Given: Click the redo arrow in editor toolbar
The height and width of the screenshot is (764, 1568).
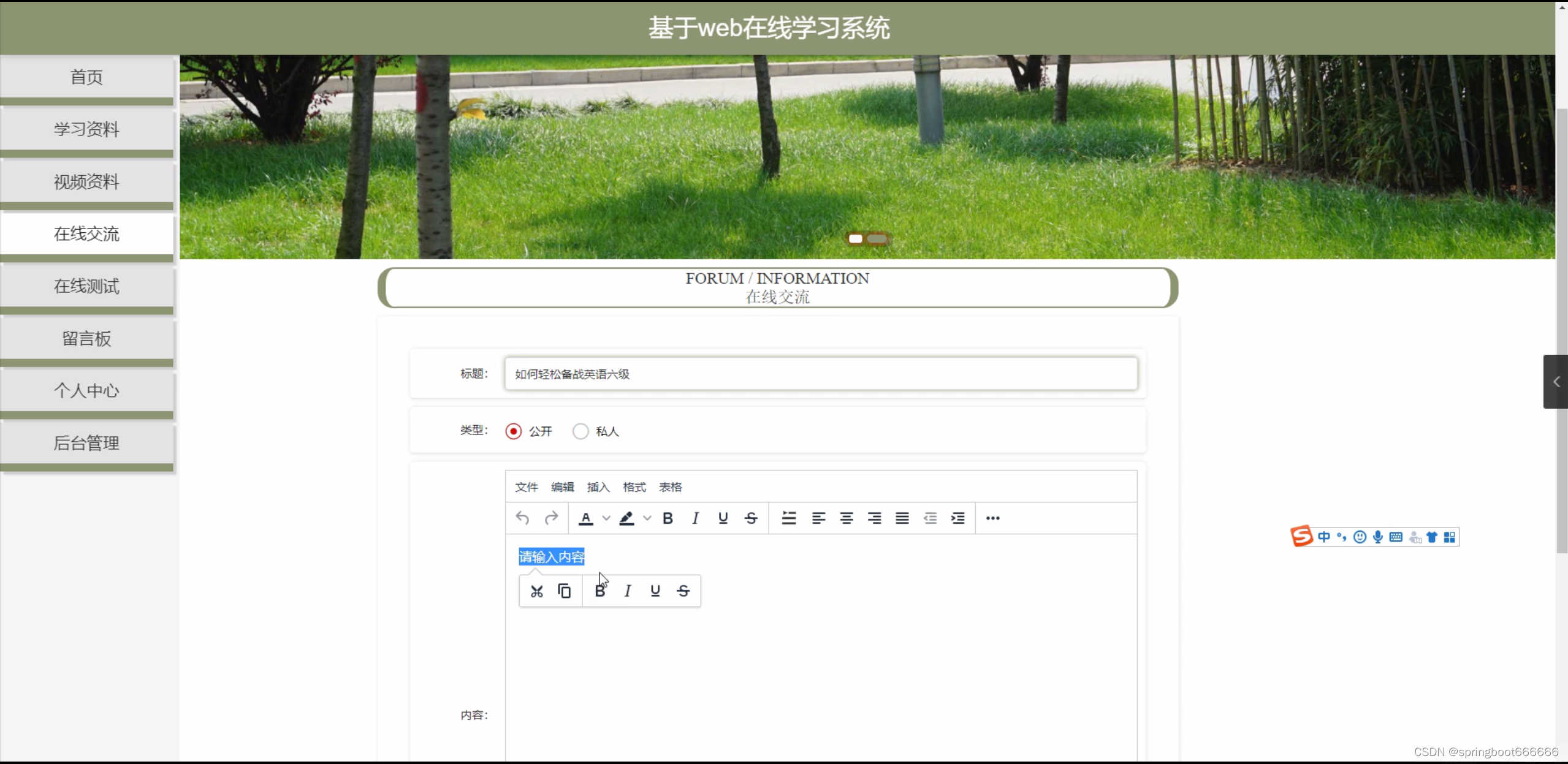Looking at the screenshot, I should (x=551, y=518).
